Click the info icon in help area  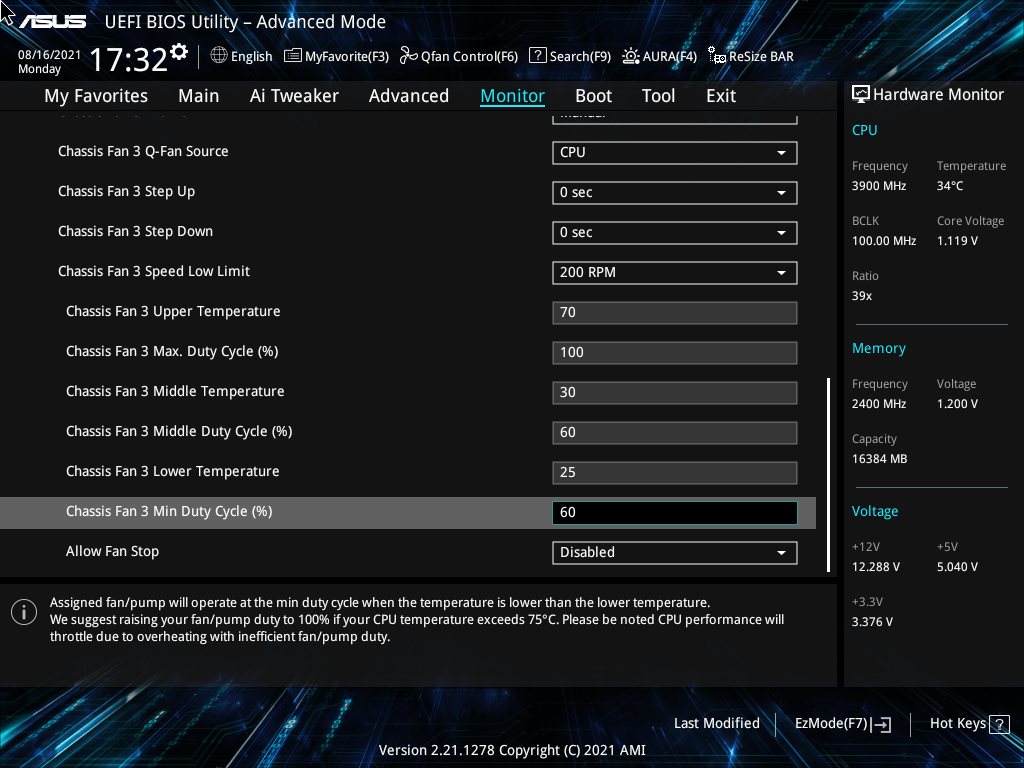(24, 612)
